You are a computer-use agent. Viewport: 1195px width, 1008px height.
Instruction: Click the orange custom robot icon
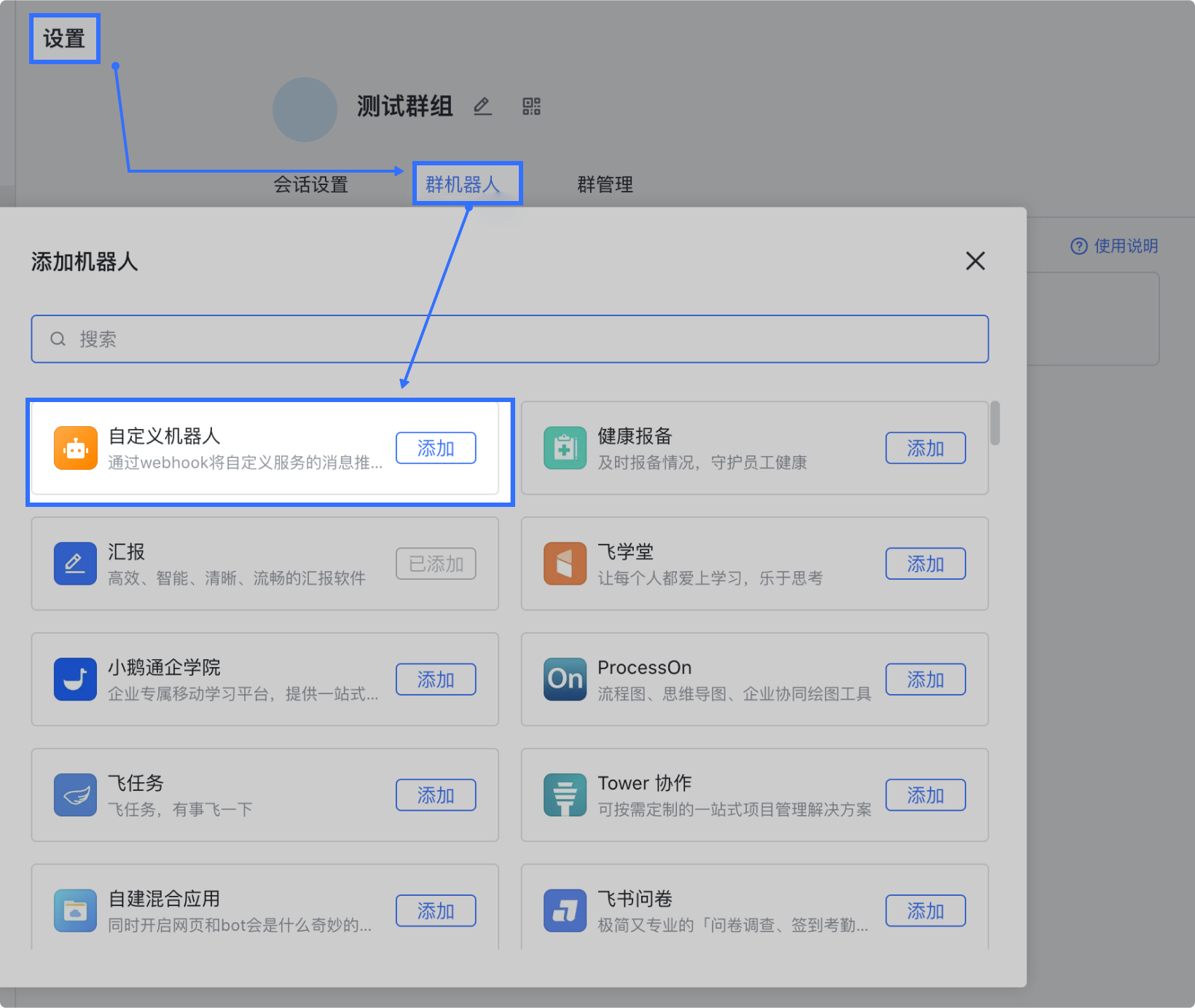point(75,448)
